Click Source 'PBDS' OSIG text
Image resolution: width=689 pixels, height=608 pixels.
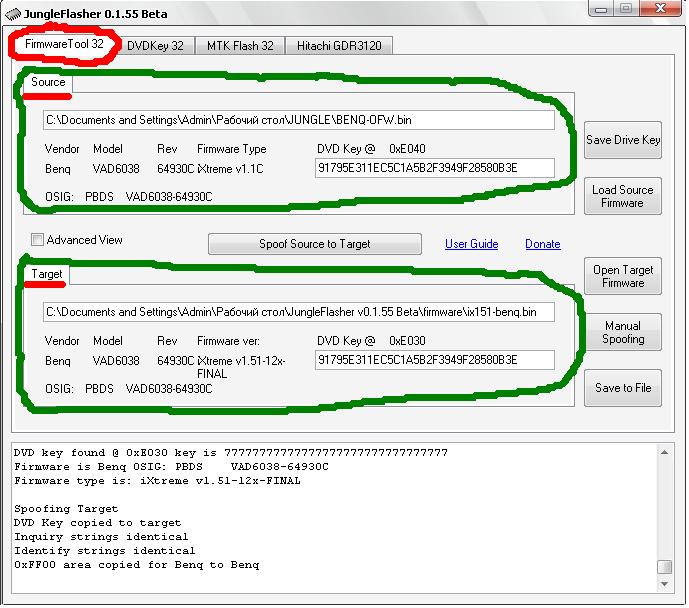point(99,197)
